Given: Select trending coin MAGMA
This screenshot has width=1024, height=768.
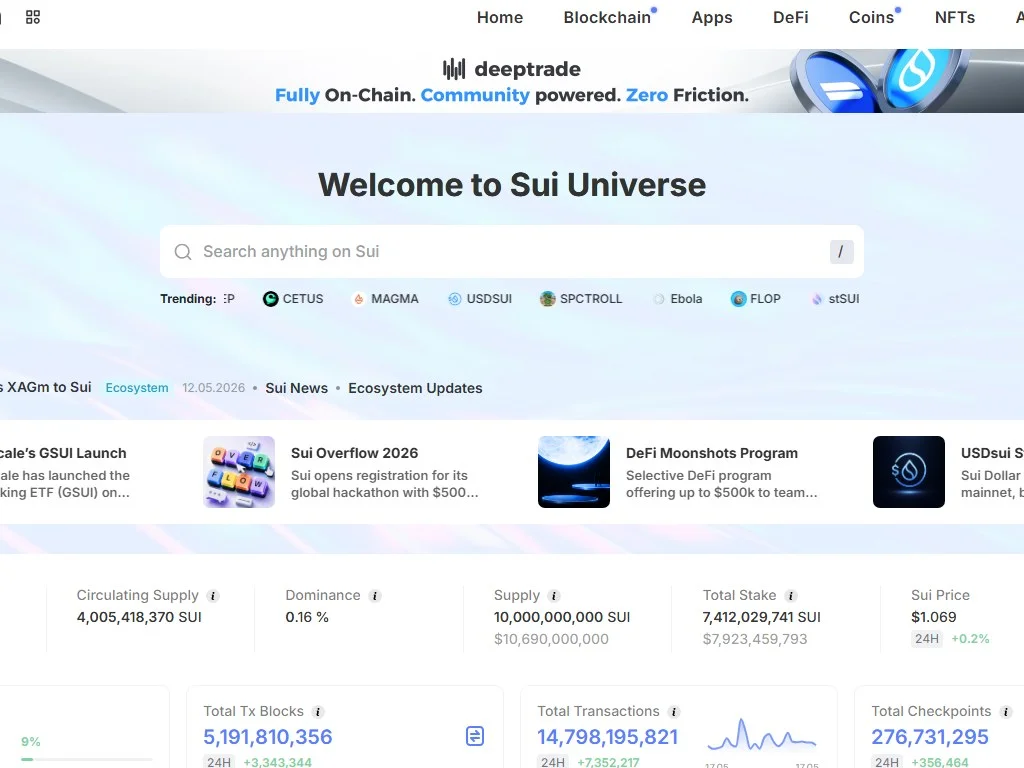Looking at the screenshot, I should (385, 298).
